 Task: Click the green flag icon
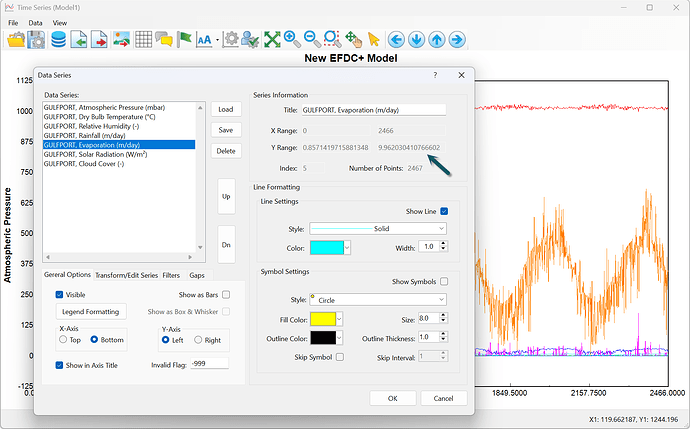coord(184,40)
